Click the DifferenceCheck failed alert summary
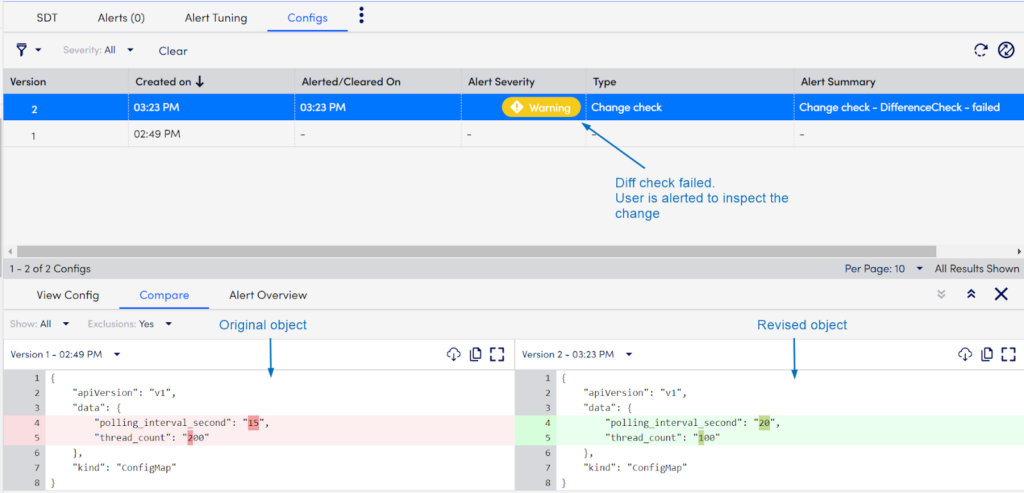Screen dimensions: 1024x493 click(x=899, y=107)
